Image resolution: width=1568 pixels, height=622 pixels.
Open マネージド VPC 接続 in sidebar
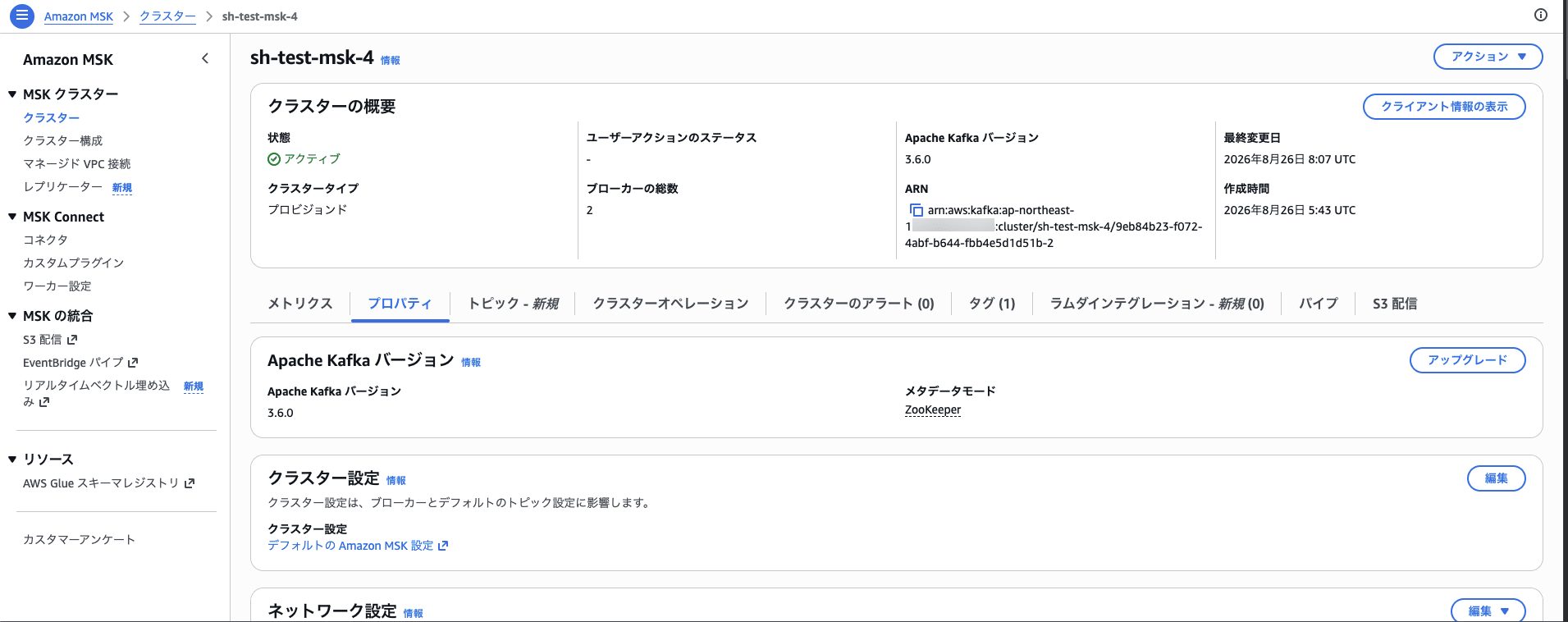coord(76,164)
